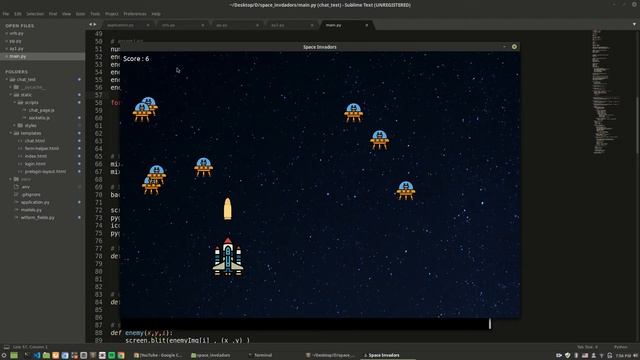This screenshot has width=640, height=360.
Task: Switch to YouTube - Google Chrome taskbar window
Action: (158, 356)
